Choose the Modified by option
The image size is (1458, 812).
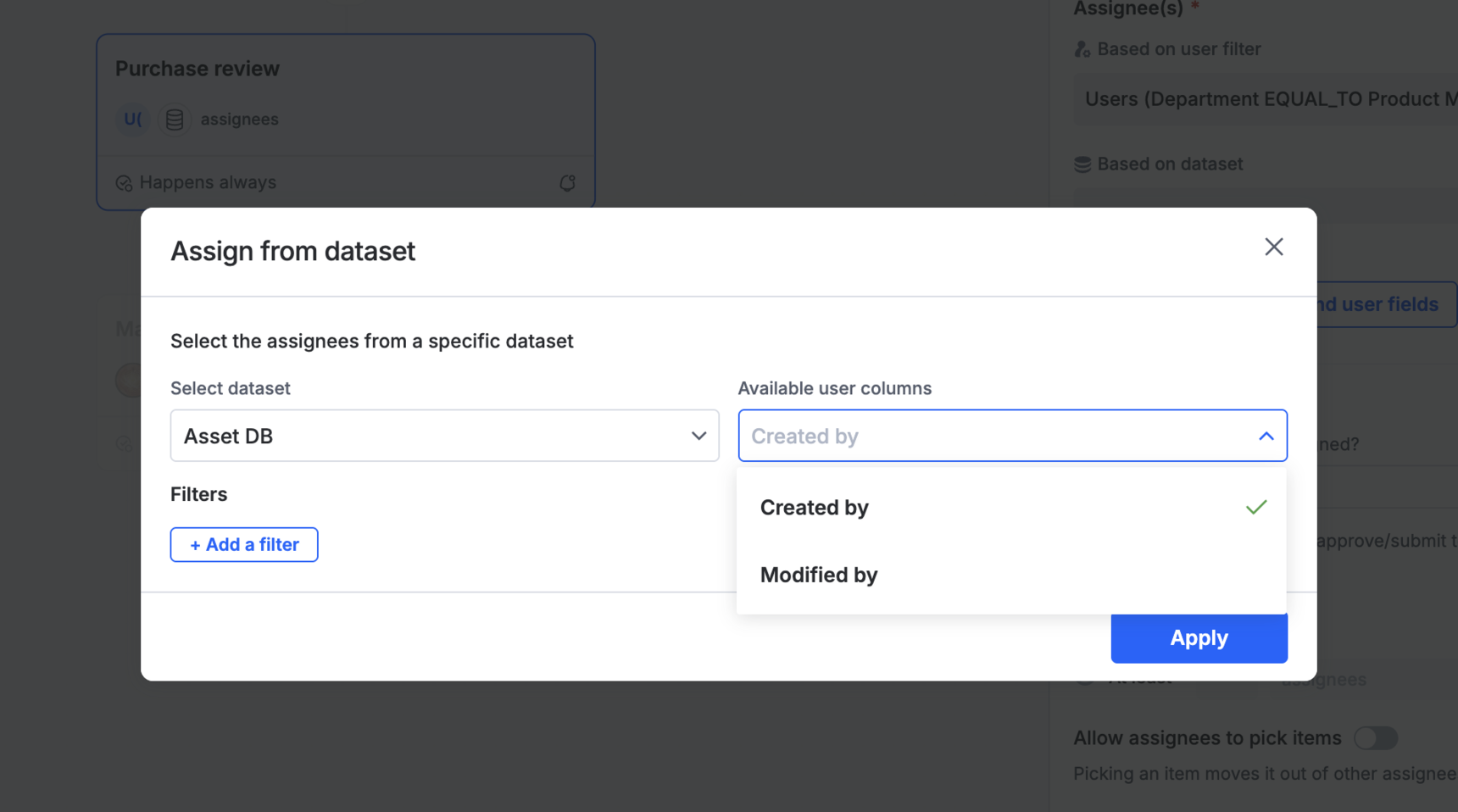click(1011, 575)
